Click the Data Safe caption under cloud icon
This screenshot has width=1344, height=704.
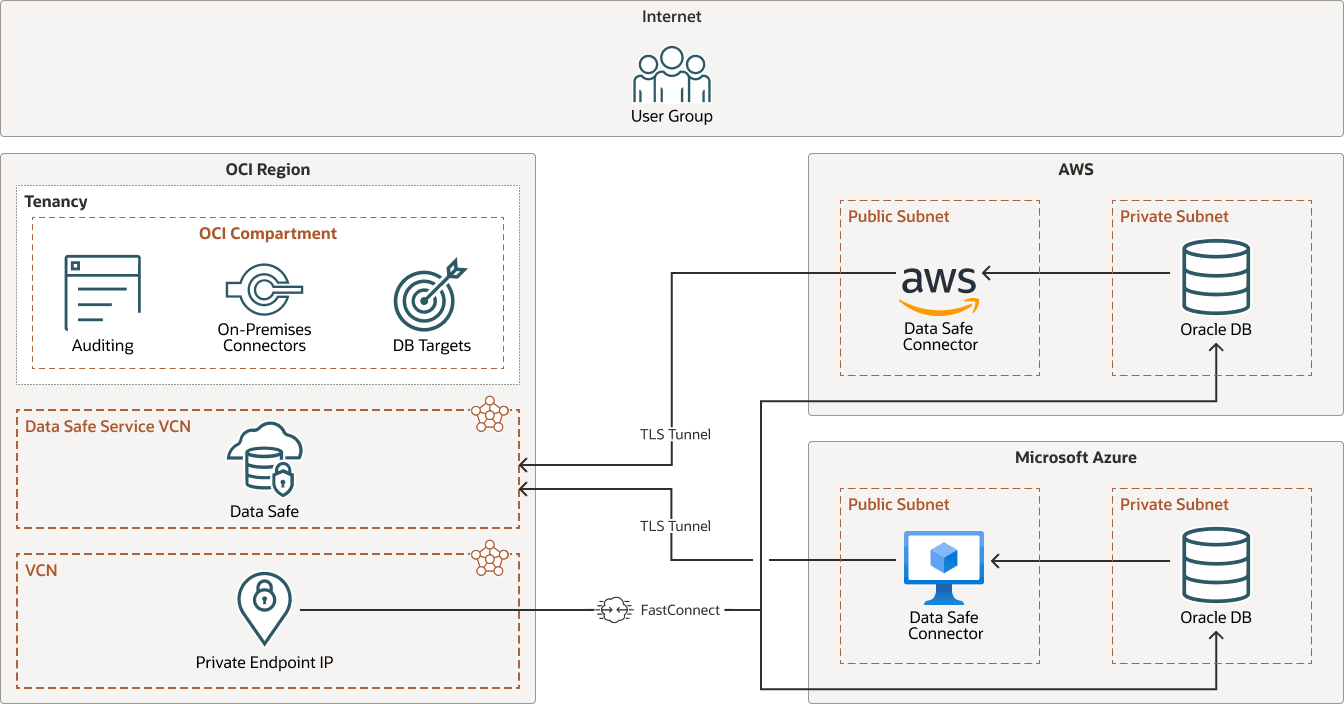264,511
